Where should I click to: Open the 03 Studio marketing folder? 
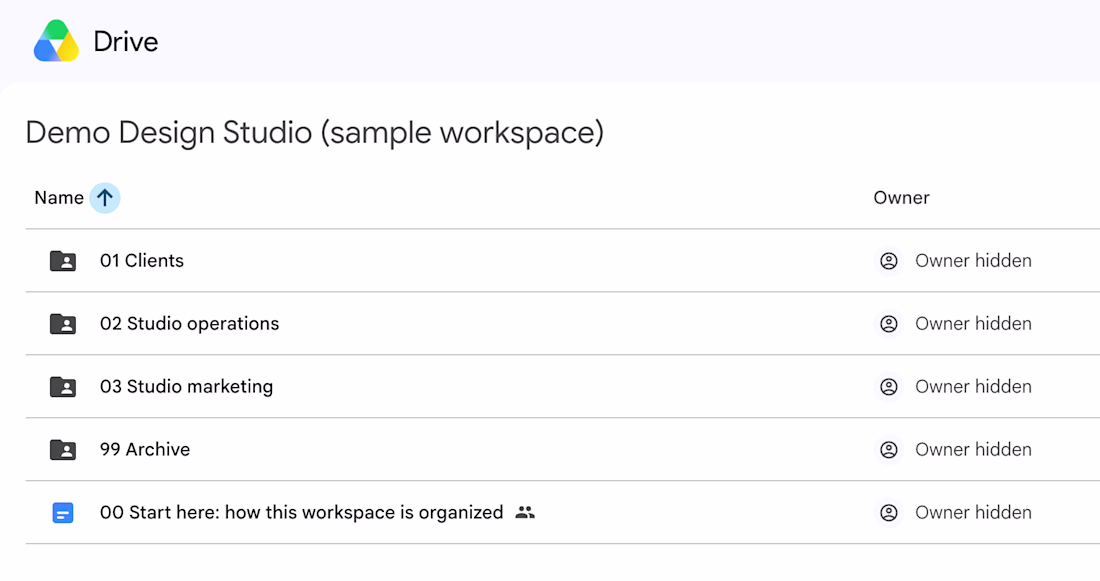pos(187,387)
